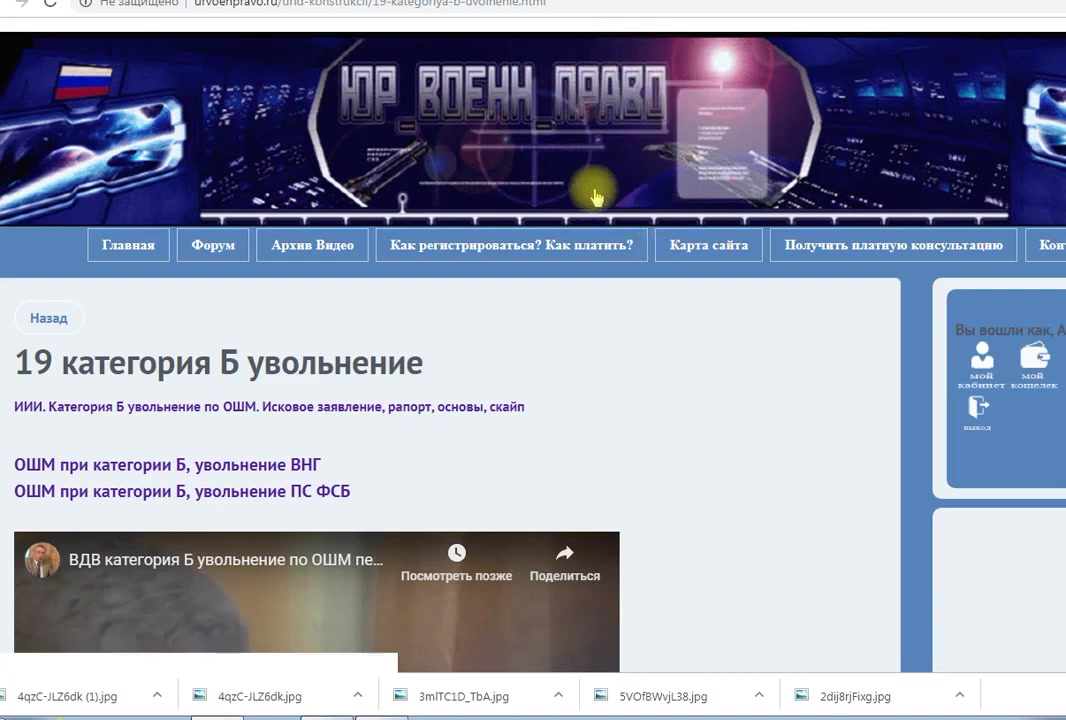The height and width of the screenshot is (720, 1066).
Task: Expand options for 5VOfBWvjL38.jpg download
Action: coord(759,695)
